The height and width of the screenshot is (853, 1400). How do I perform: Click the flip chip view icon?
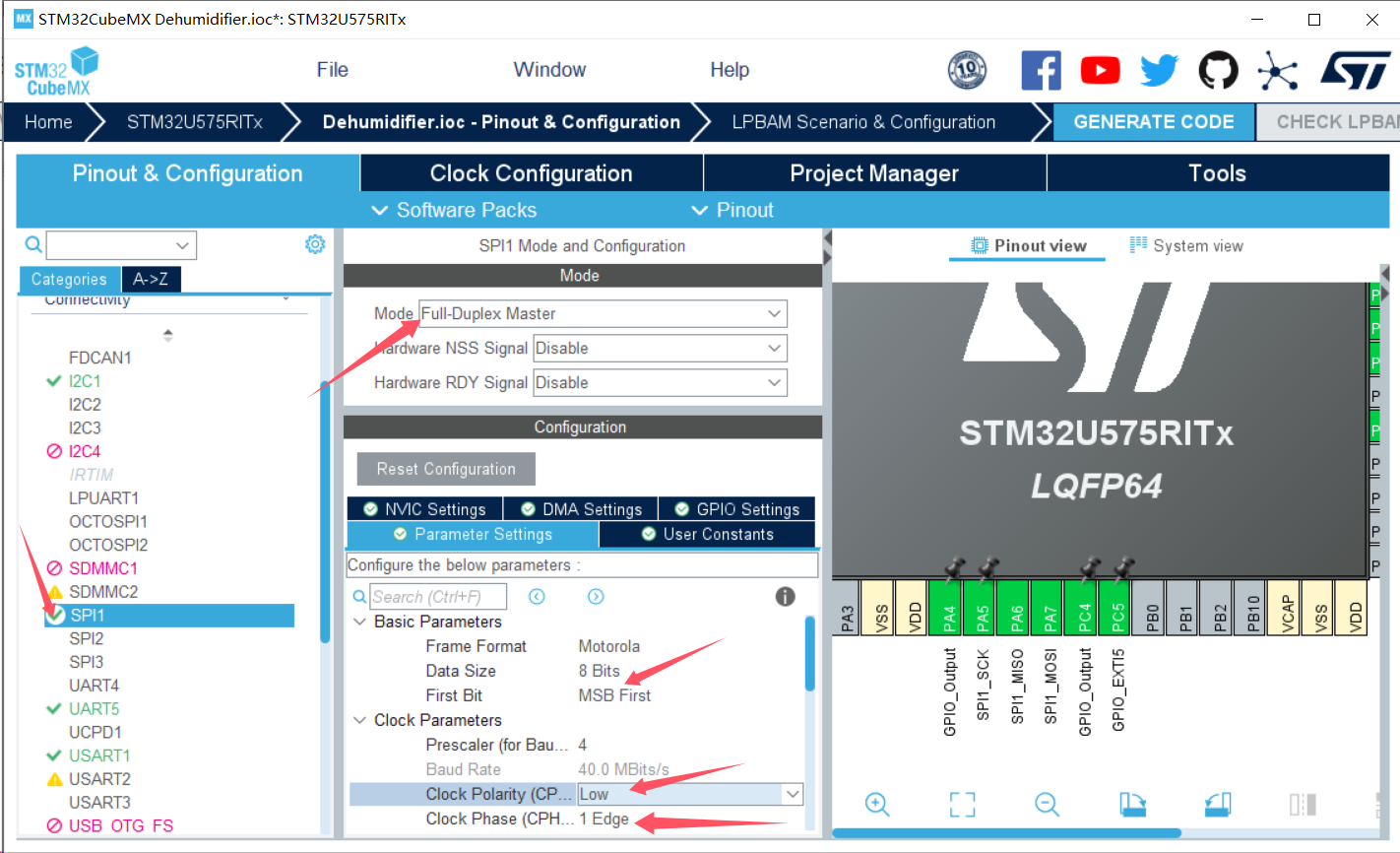[1303, 804]
